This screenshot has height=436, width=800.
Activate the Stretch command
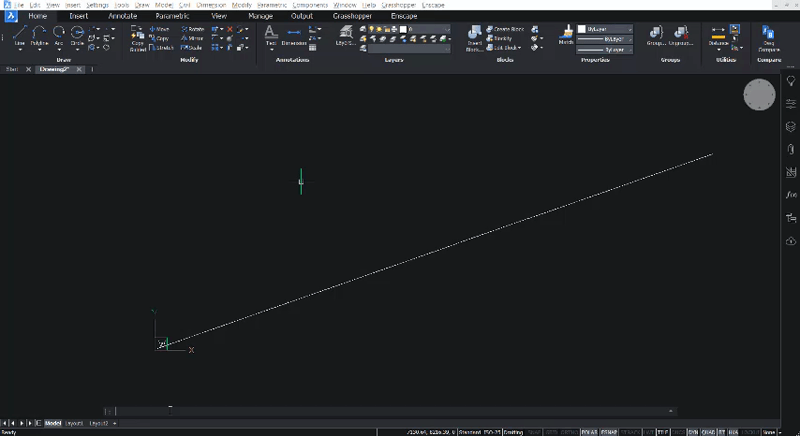point(161,47)
